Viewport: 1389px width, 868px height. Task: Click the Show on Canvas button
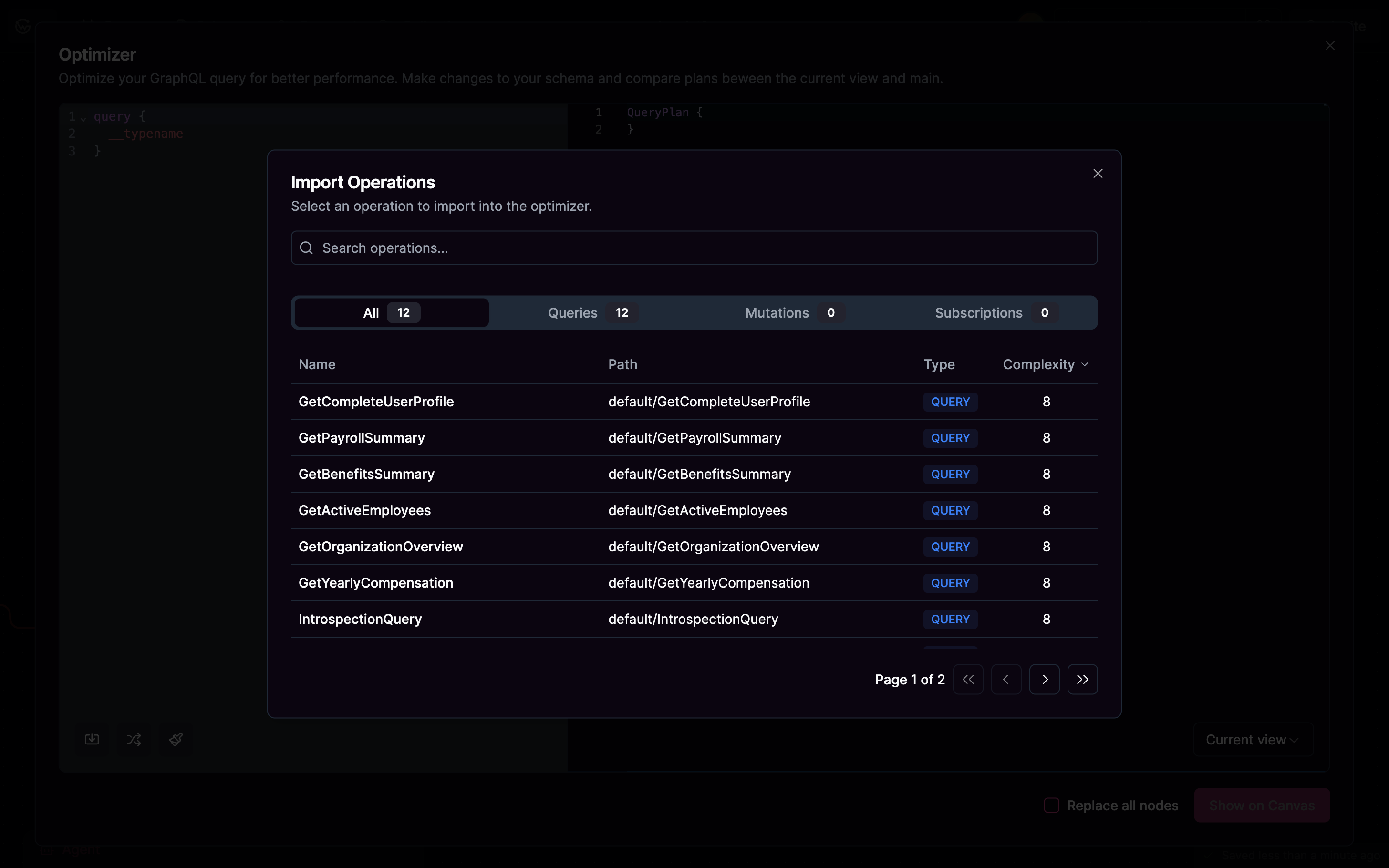(x=1262, y=806)
